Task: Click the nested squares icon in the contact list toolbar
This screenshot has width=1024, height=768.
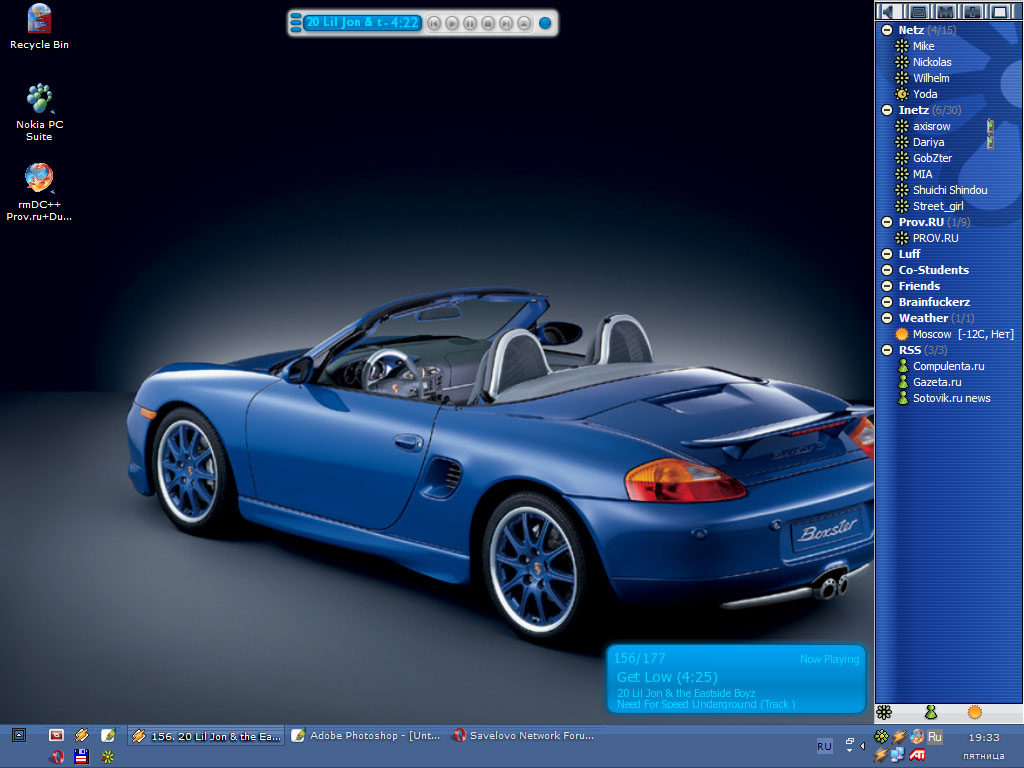Action: point(919,11)
